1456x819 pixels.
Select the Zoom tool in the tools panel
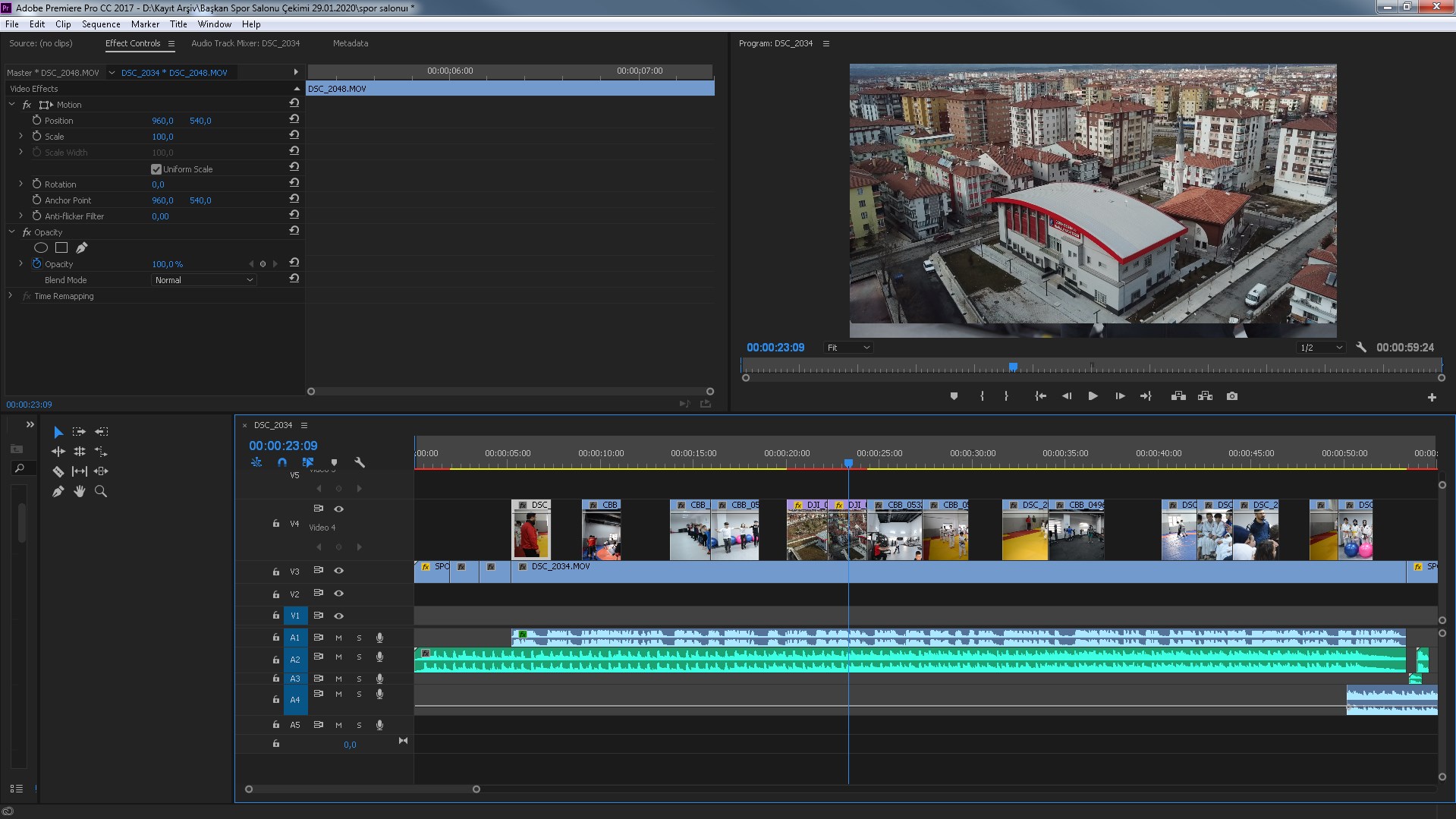[x=100, y=492]
